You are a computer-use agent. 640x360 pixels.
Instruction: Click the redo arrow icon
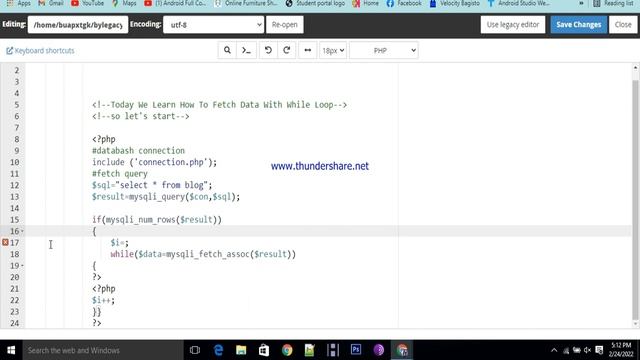[x=287, y=50]
